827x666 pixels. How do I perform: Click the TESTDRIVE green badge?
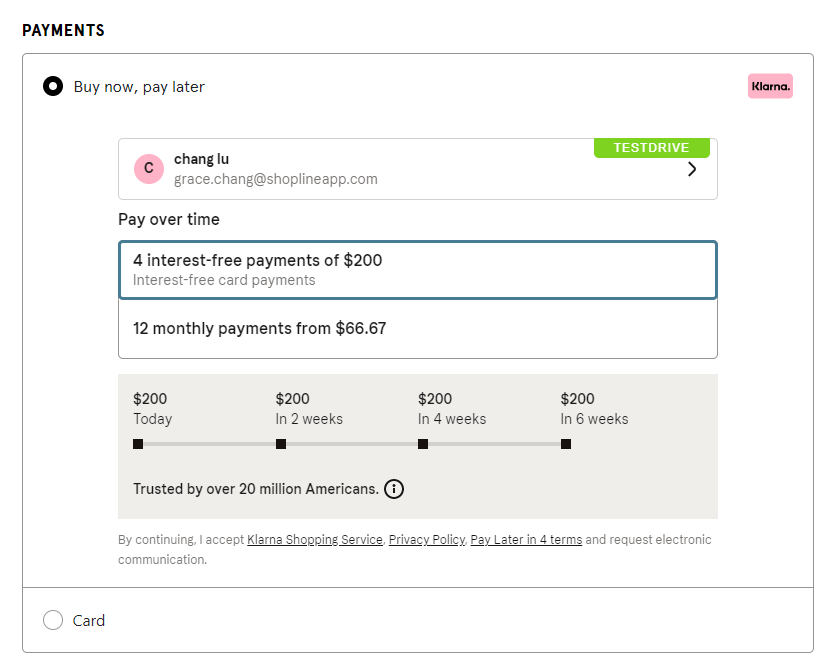[x=652, y=148]
